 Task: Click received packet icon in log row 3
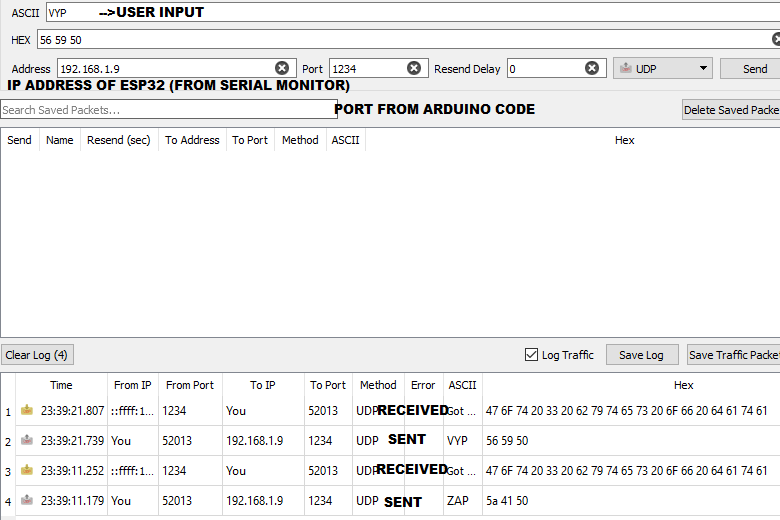[x=27, y=470]
